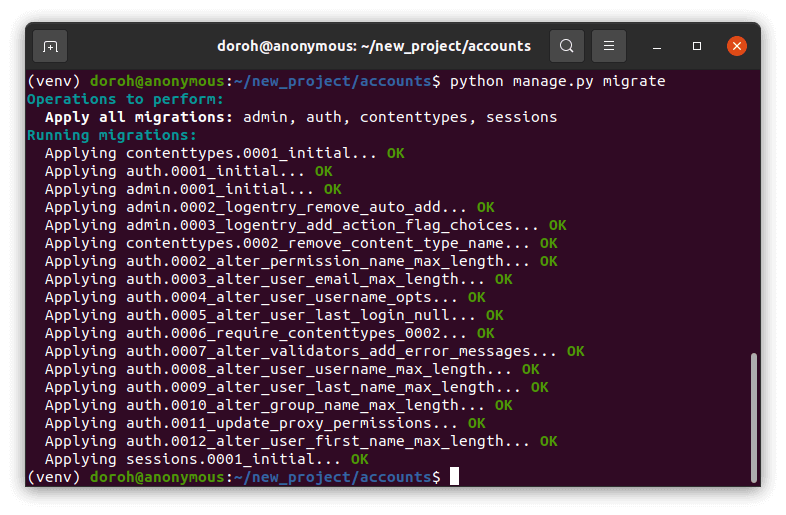Click the 'python manage.py migrate' command text
The height and width of the screenshot is (515, 786).
coord(557,81)
